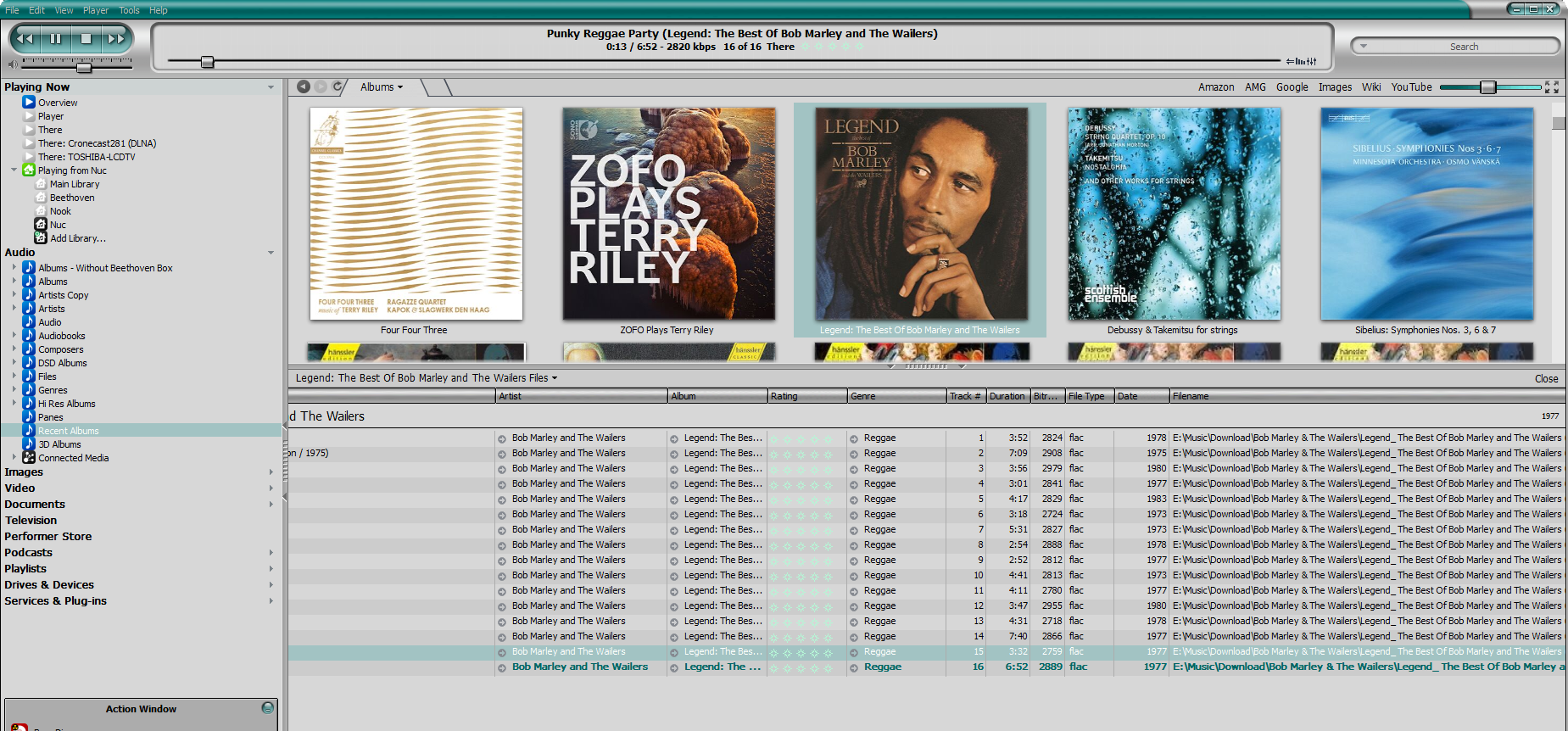Sort by the Rating column header
The width and height of the screenshot is (1568, 731).
pos(807,396)
